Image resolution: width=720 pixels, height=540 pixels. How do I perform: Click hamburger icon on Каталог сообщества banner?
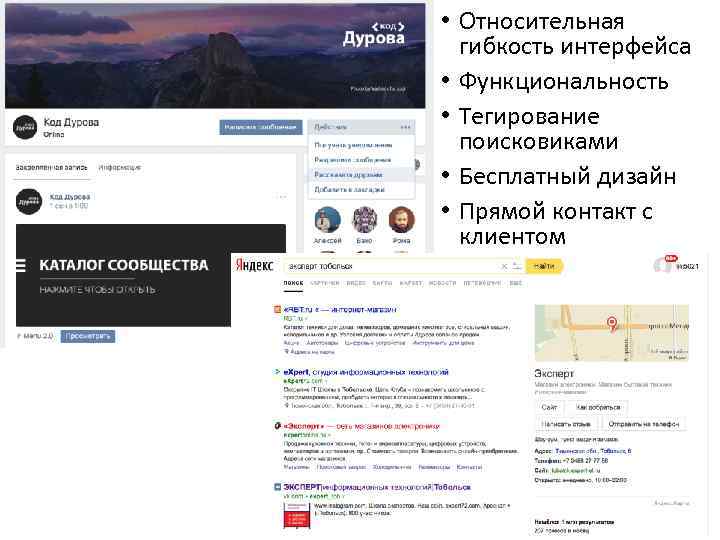[x=21, y=265]
